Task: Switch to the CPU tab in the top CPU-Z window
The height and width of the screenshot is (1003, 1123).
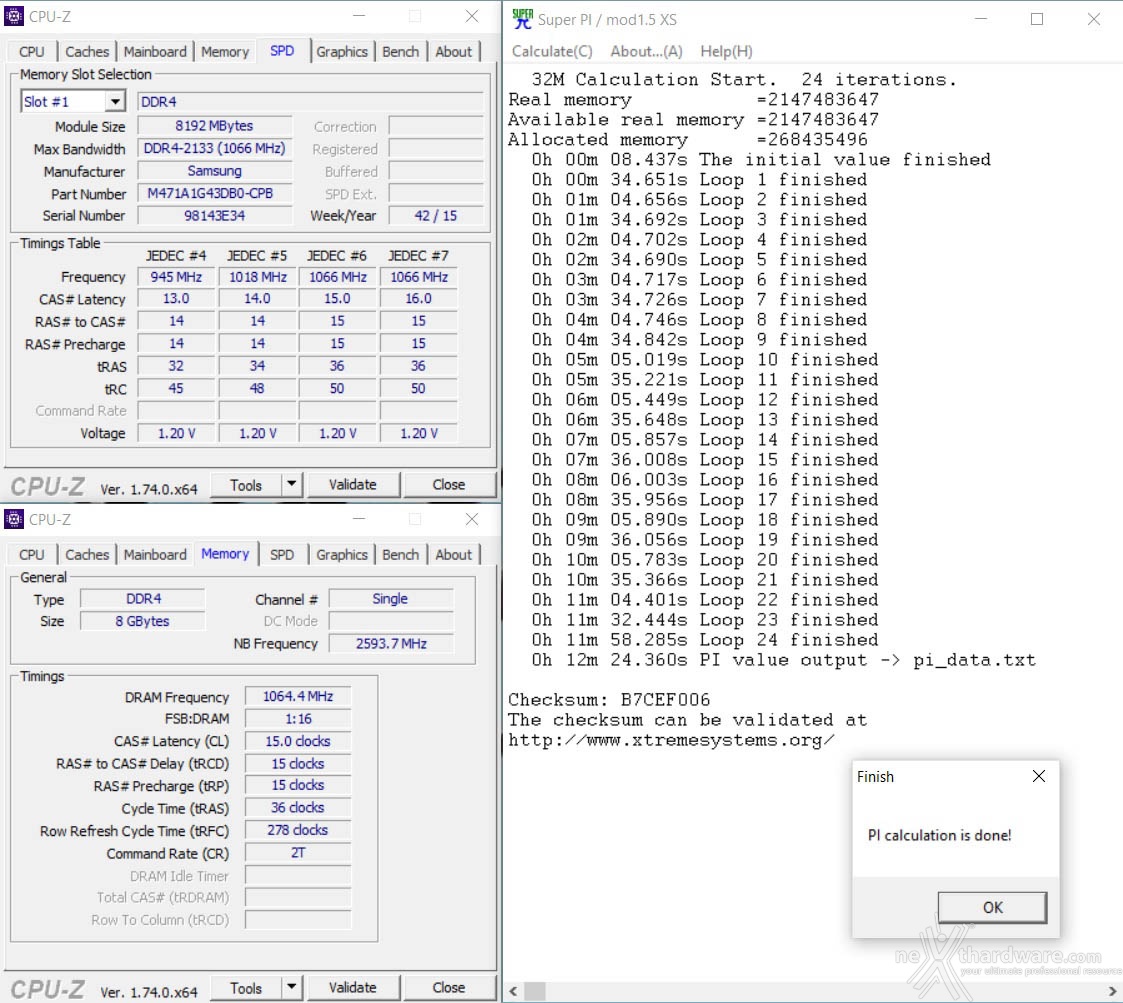Action: (x=32, y=52)
